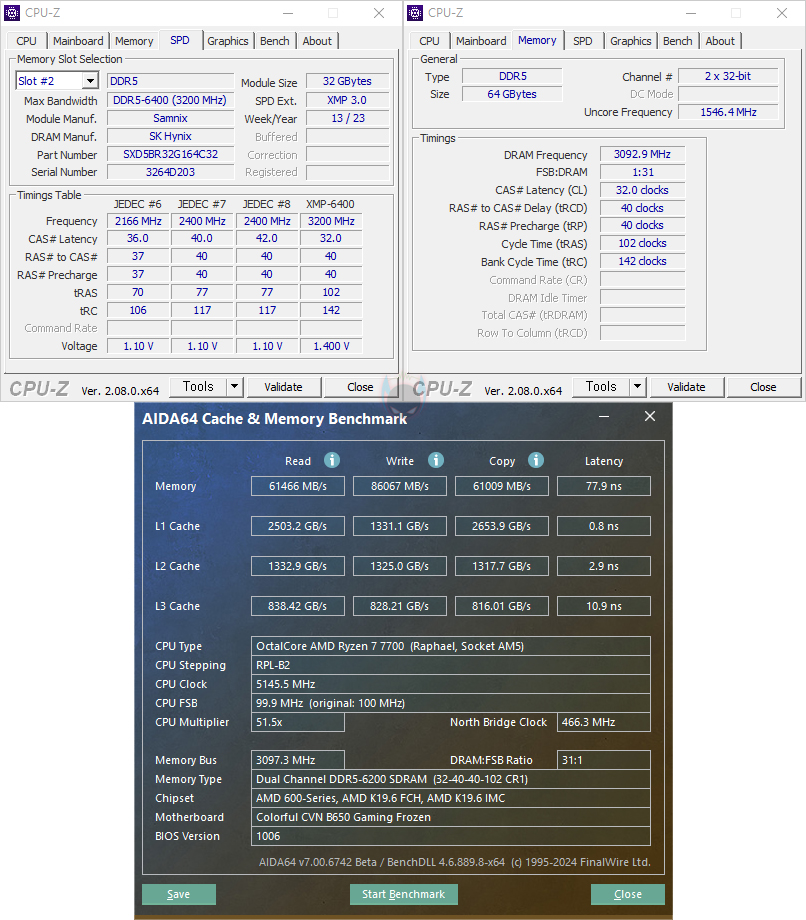Click the Bank Cycle Time value 142 clocks

pyautogui.click(x=642, y=261)
